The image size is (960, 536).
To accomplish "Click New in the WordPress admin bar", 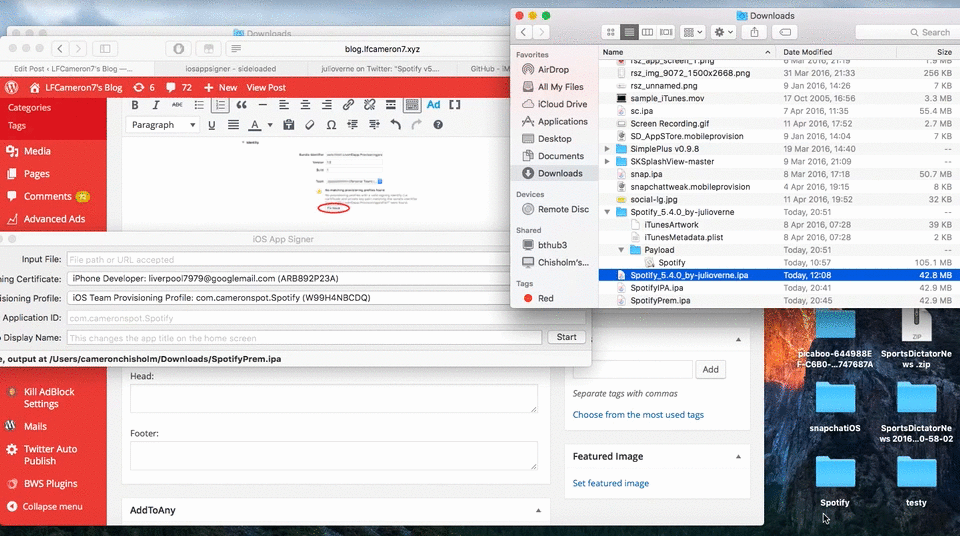I will pyautogui.click(x=221, y=88).
